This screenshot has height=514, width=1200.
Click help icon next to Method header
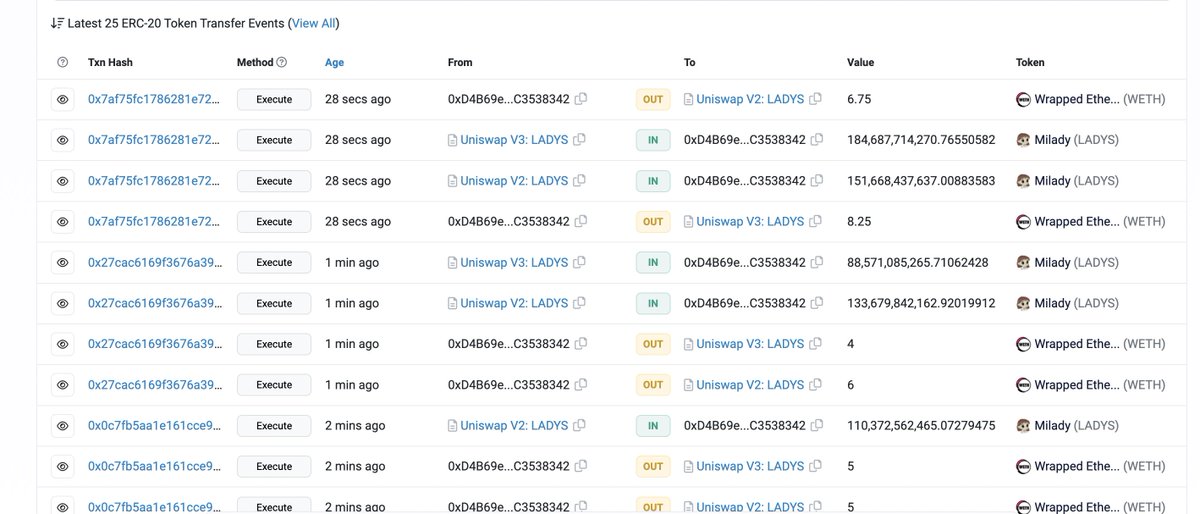tap(282, 62)
